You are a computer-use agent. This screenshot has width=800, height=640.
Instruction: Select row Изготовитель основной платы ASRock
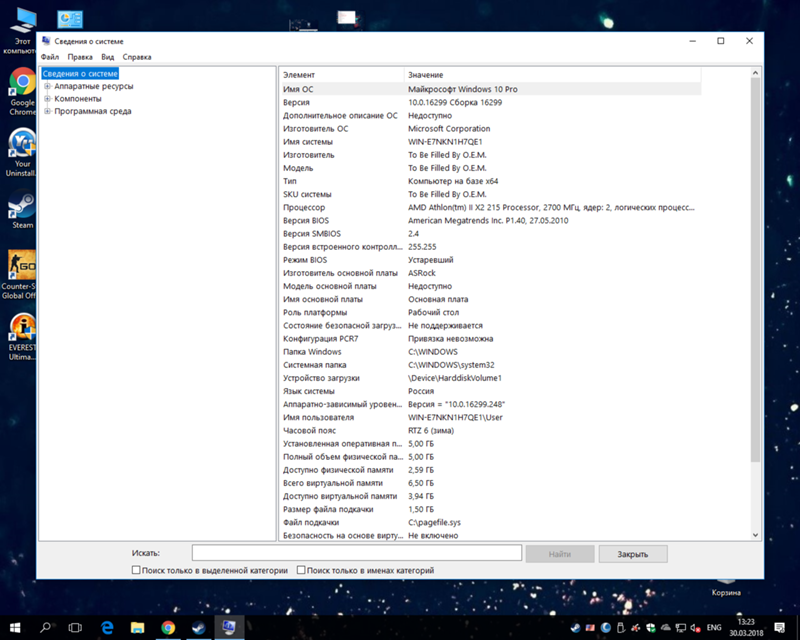(490, 274)
